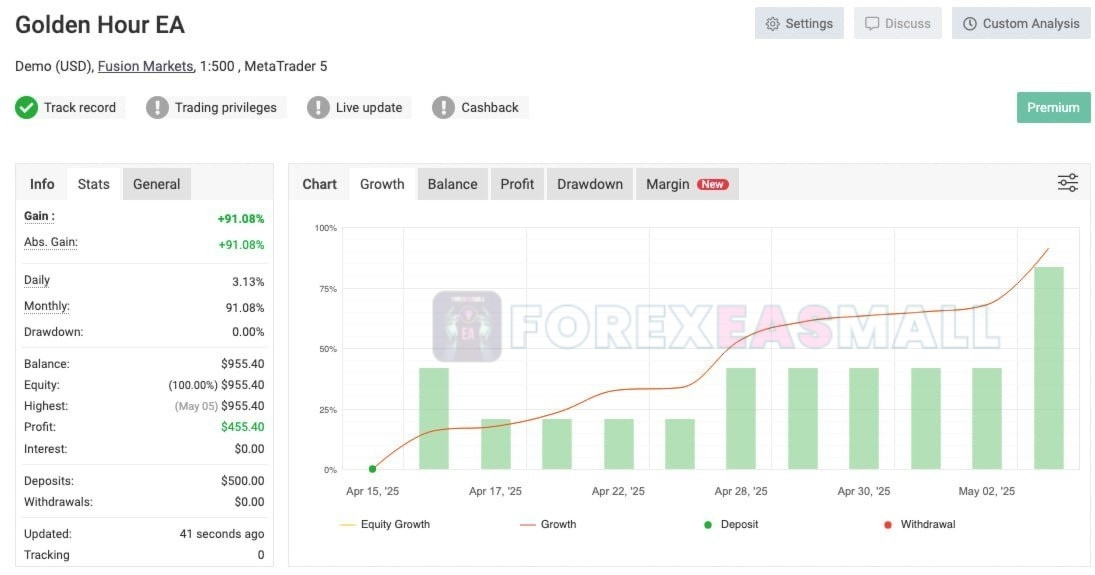This screenshot has width=1095, height=575.
Task: Switch to the Stats tab
Action: [94, 184]
